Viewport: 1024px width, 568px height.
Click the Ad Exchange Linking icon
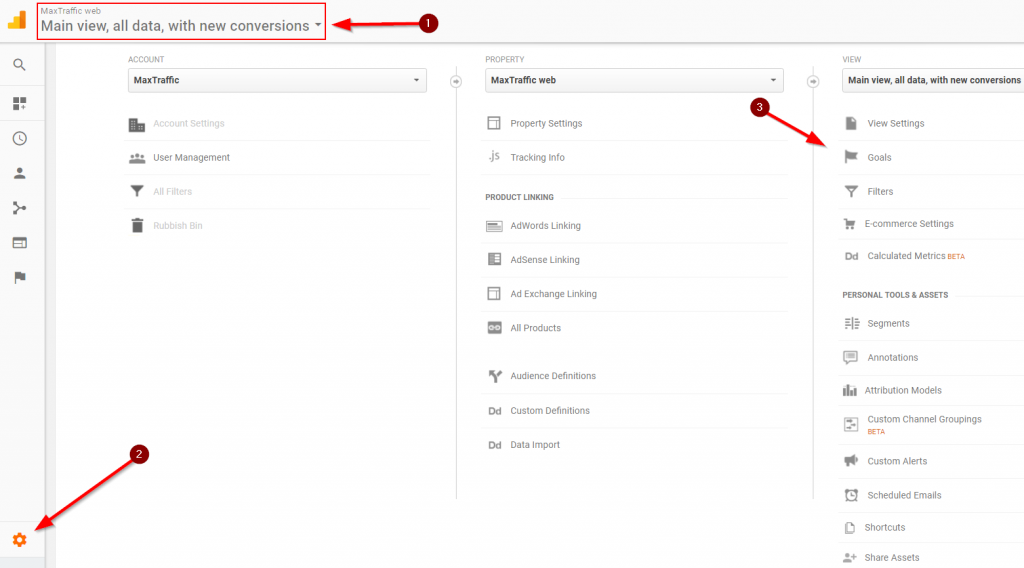pyautogui.click(x=494, y=294)
